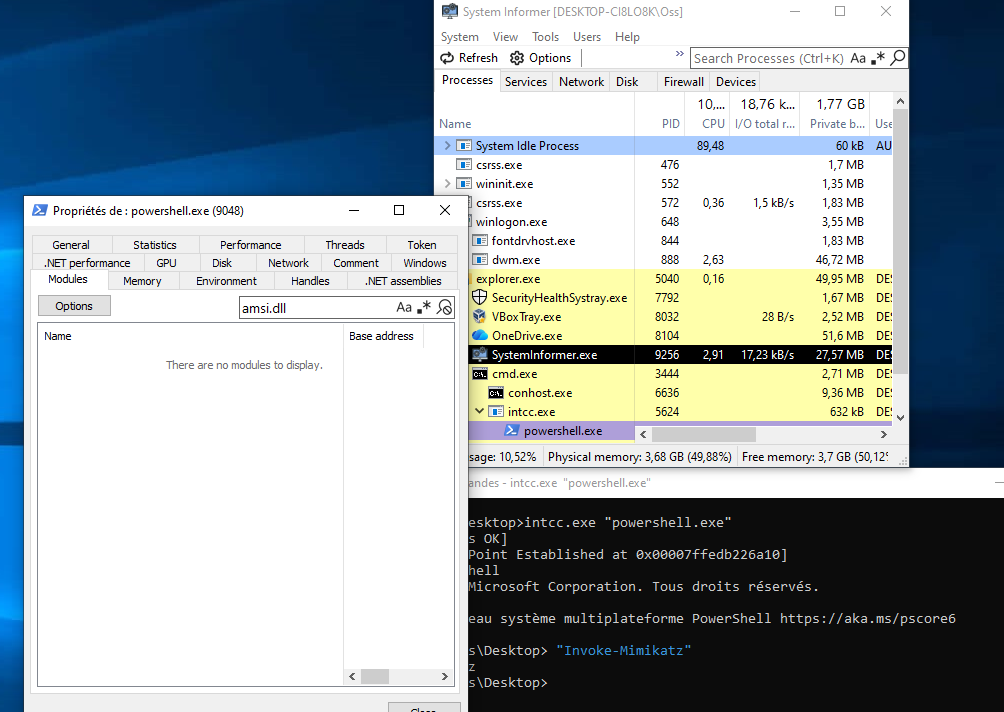The width and height of the screenshot is (1004, 712).
Task: Open the General tab in powershell properties
Action: 71,245
